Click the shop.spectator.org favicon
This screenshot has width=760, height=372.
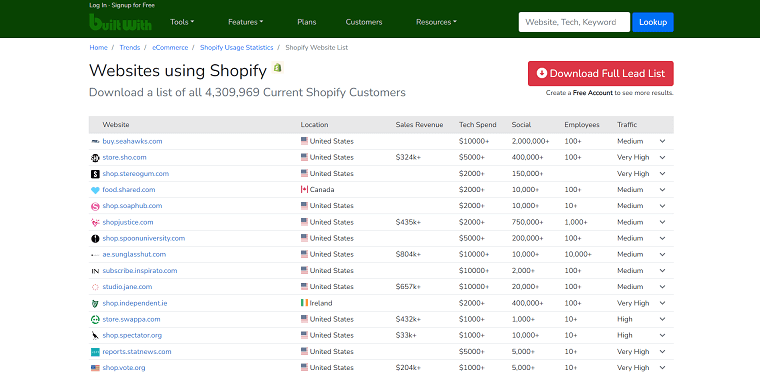pos(95,336)
